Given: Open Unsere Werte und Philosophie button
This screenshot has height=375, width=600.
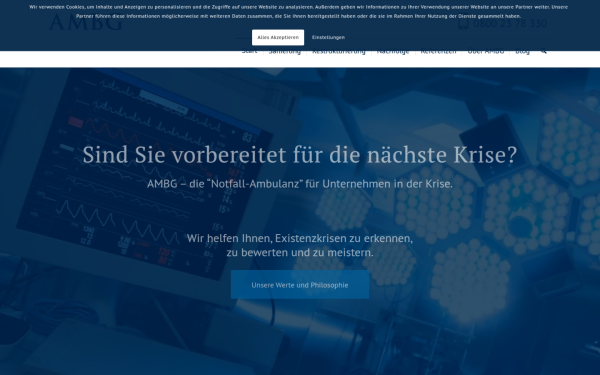Looking at the screenshot, I should 300,285.
